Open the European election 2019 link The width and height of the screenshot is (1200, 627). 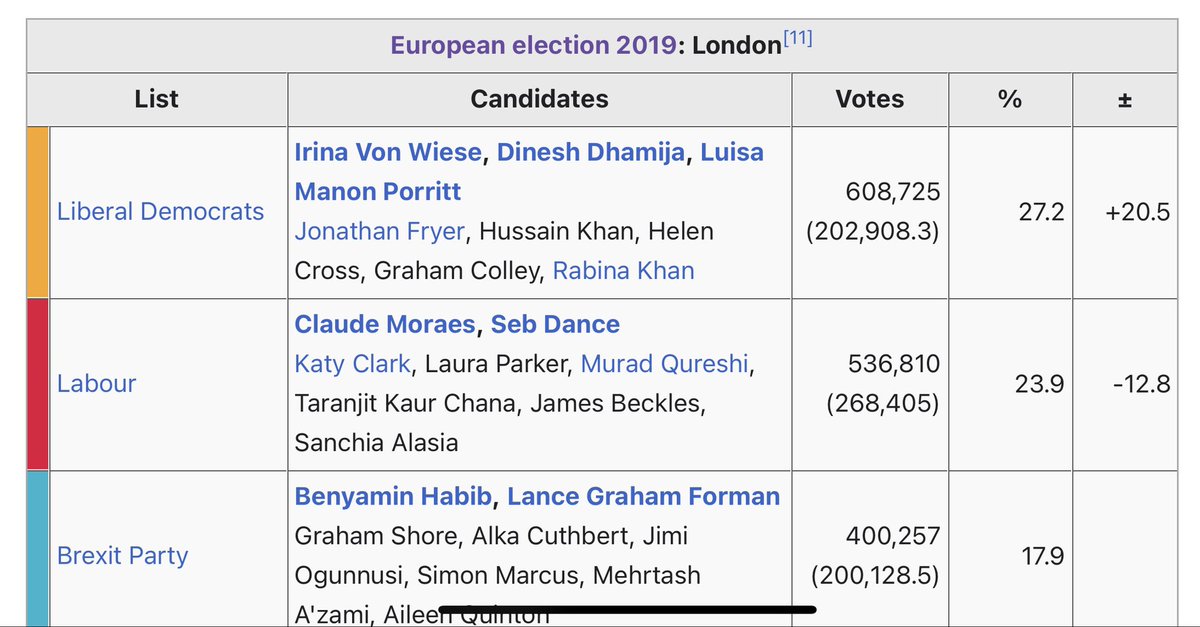click(x=533, y=46)
